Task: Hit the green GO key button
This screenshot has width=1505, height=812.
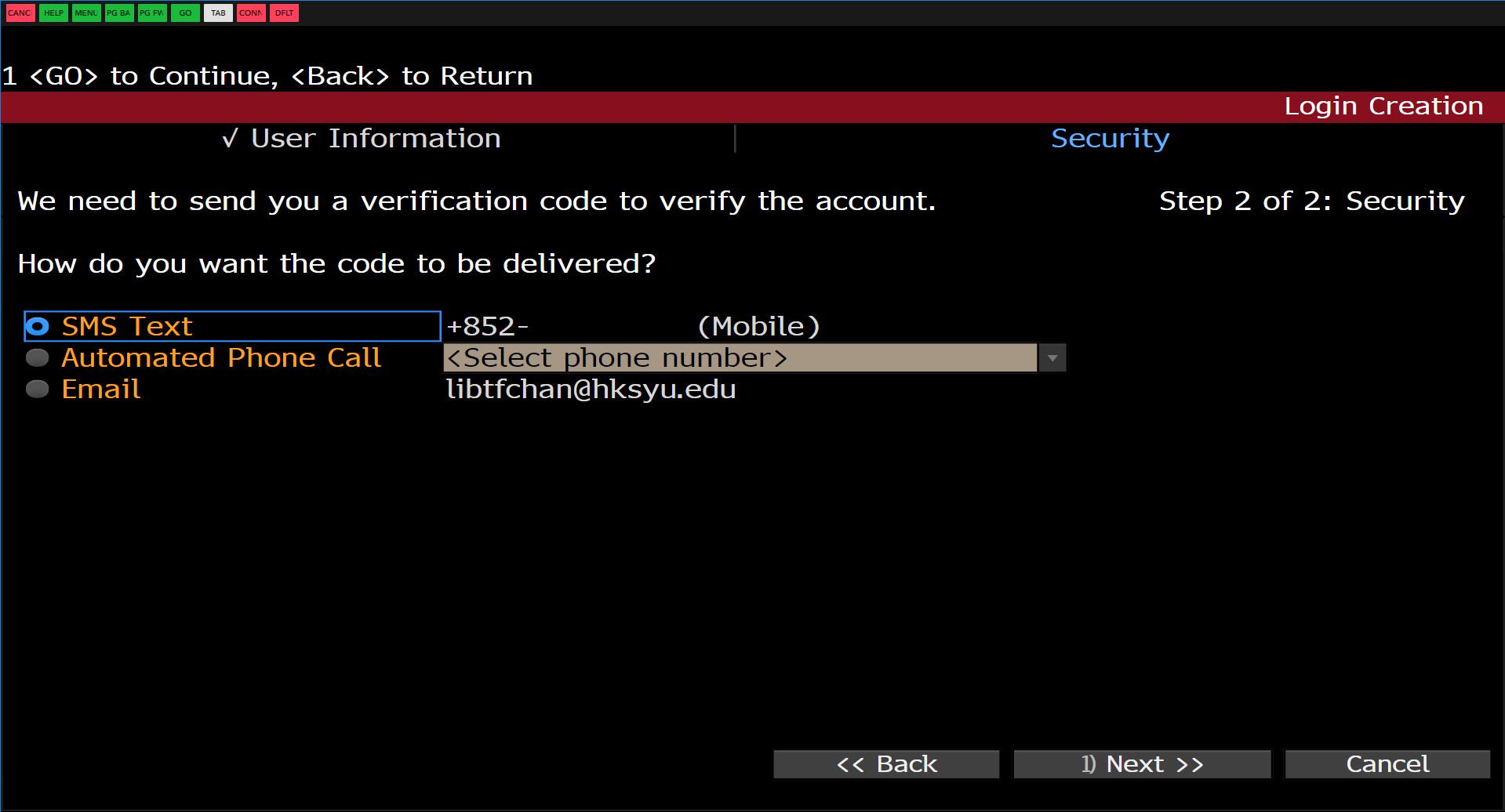Action: pyautogui.click(x=185, y=13)
